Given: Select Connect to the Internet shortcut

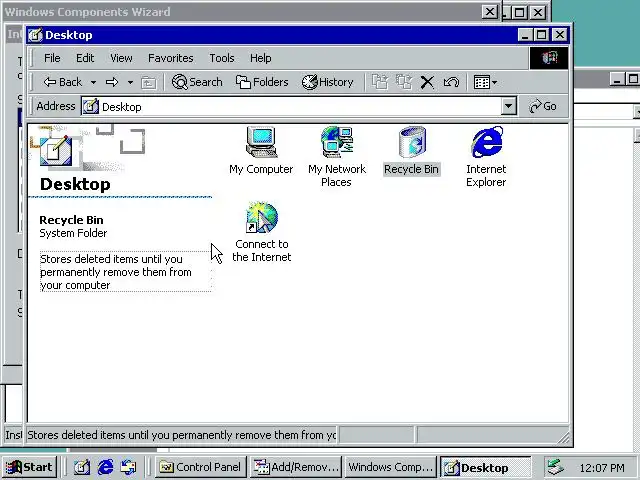Looking at the screenshot, I should point(262,232).
